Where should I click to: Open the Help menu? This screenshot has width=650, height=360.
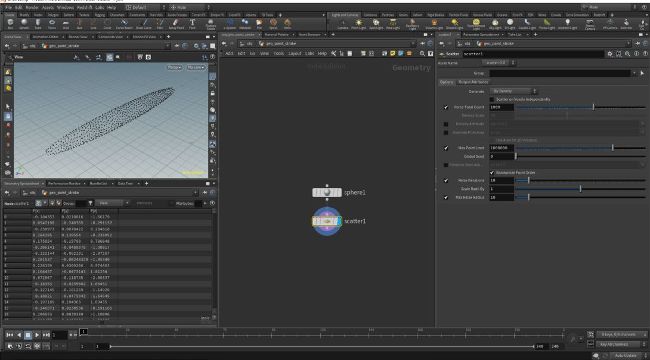(x=112, y=7)
